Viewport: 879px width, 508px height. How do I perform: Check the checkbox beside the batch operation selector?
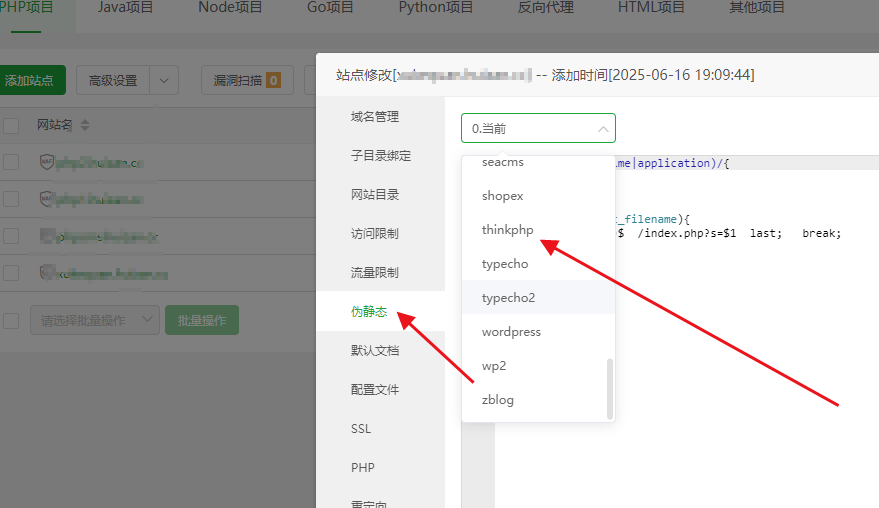pyautogui.click(x=11, y=321)
